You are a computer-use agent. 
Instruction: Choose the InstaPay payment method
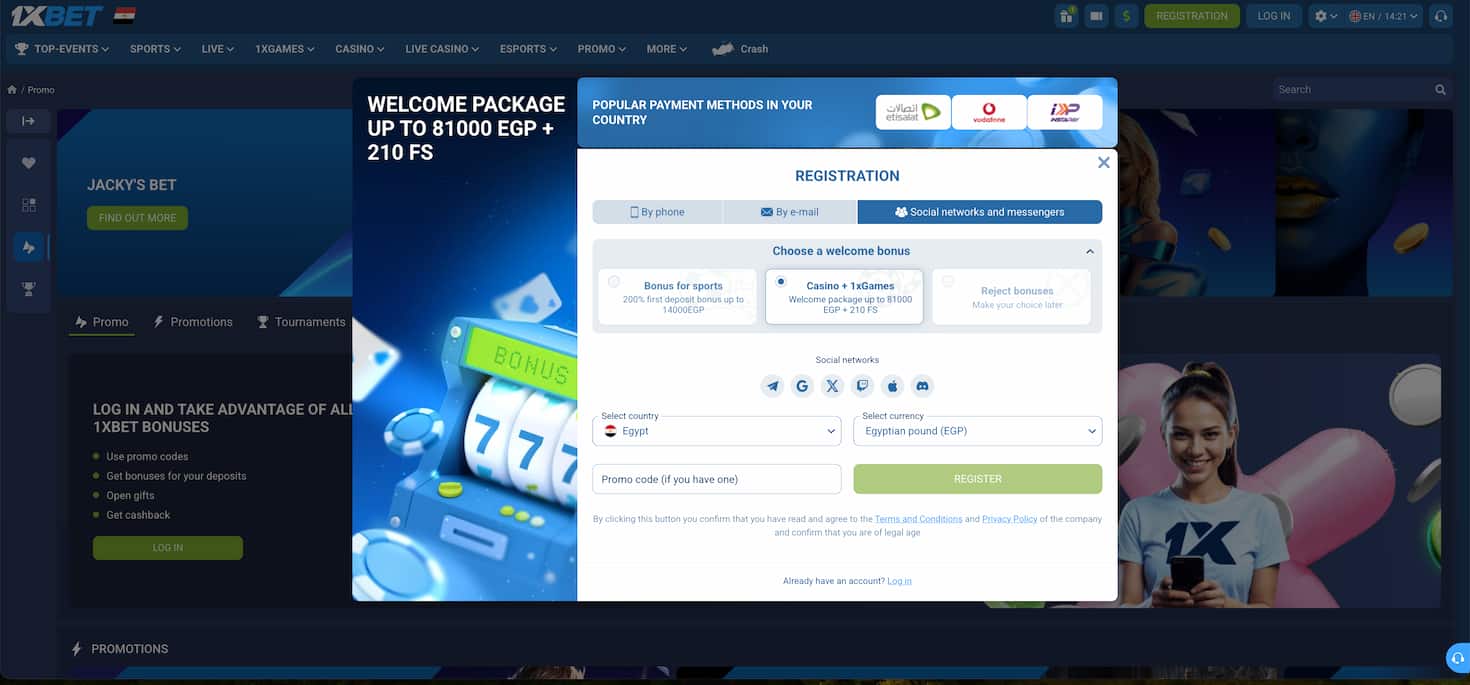[x=1065, y=113]
